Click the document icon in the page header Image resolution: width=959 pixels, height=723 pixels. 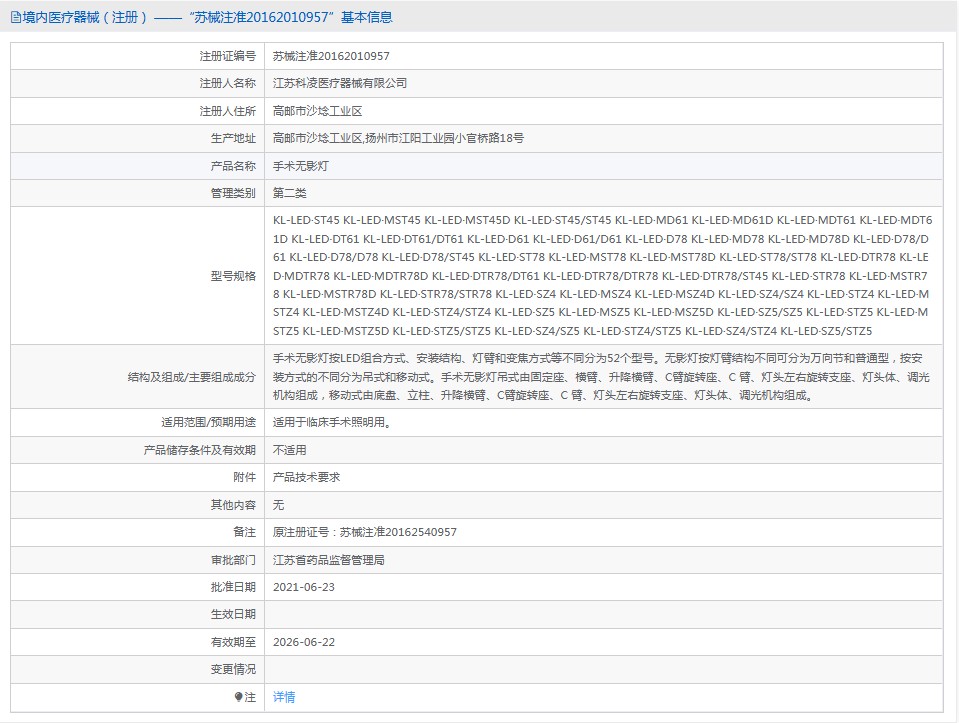tap(15, 17)
